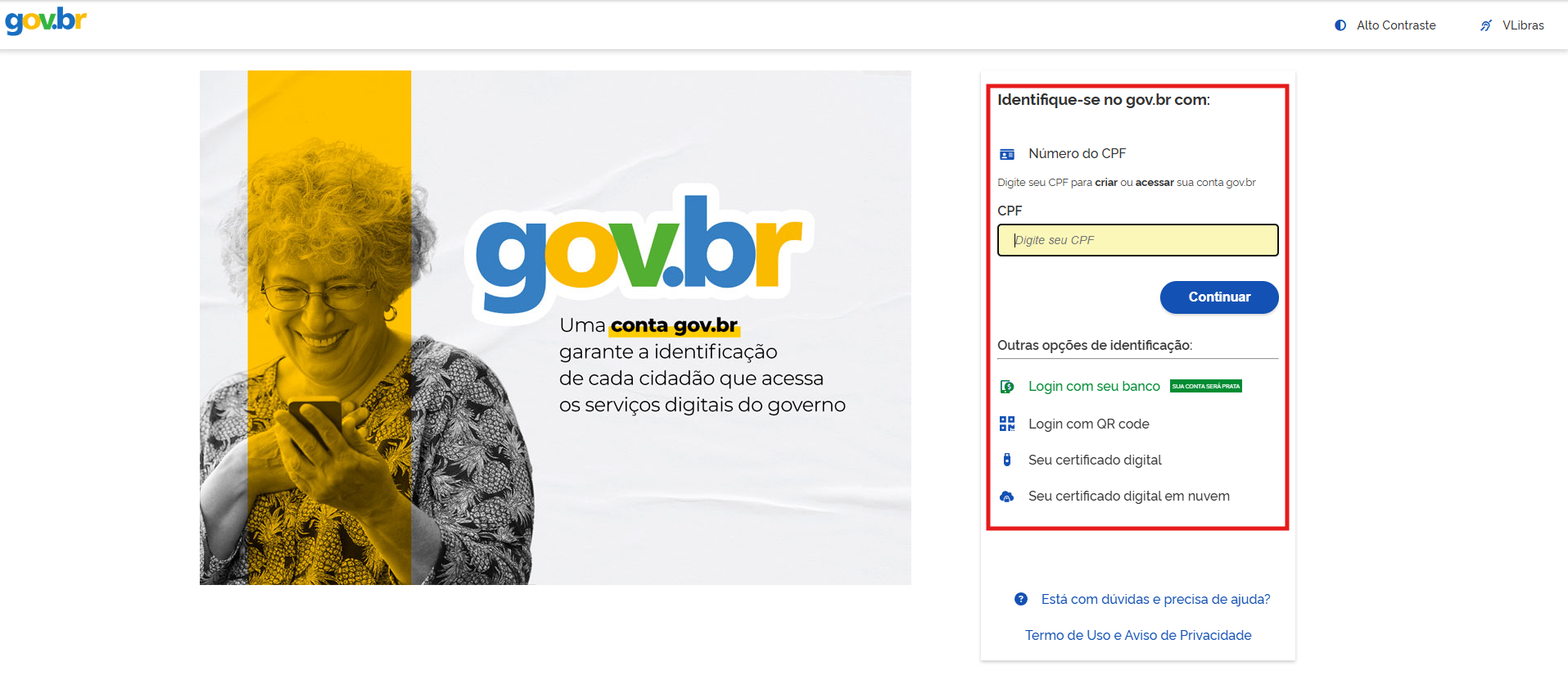
Task: Open Login com seu banco
Action: (1094, 387)
